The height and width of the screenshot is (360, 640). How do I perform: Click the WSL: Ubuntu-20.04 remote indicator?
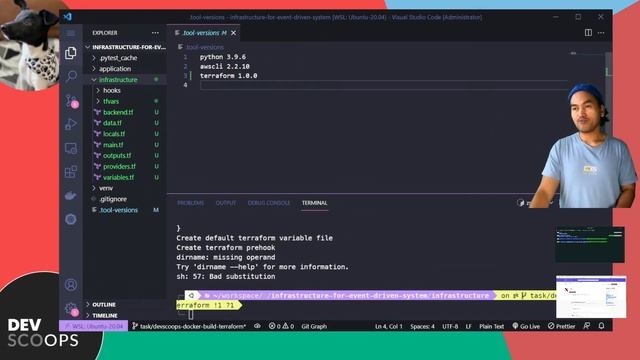pyautogui.click(x=94, y=326)
